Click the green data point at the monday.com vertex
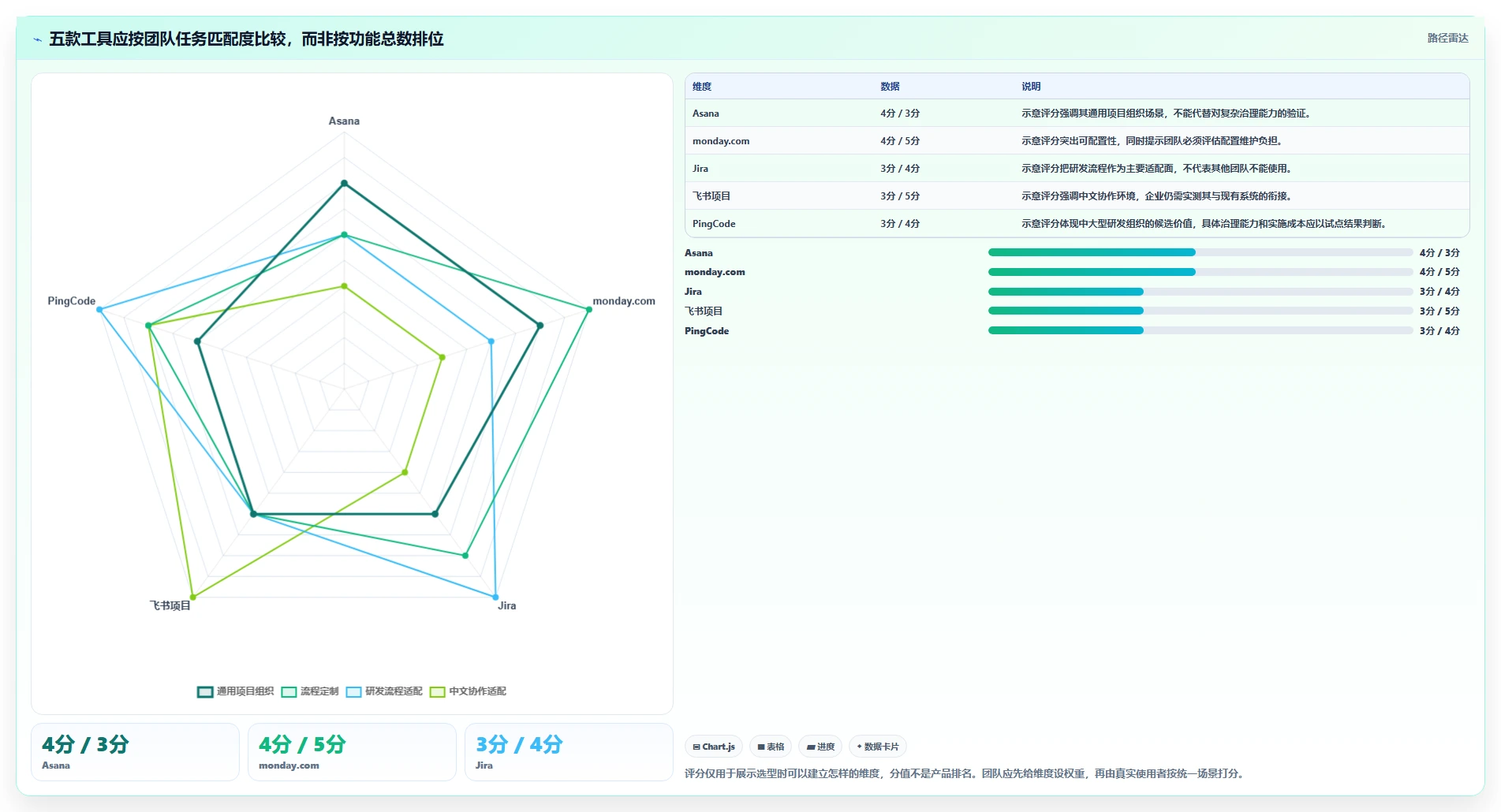1501x812 pixels. pos(588,309)
